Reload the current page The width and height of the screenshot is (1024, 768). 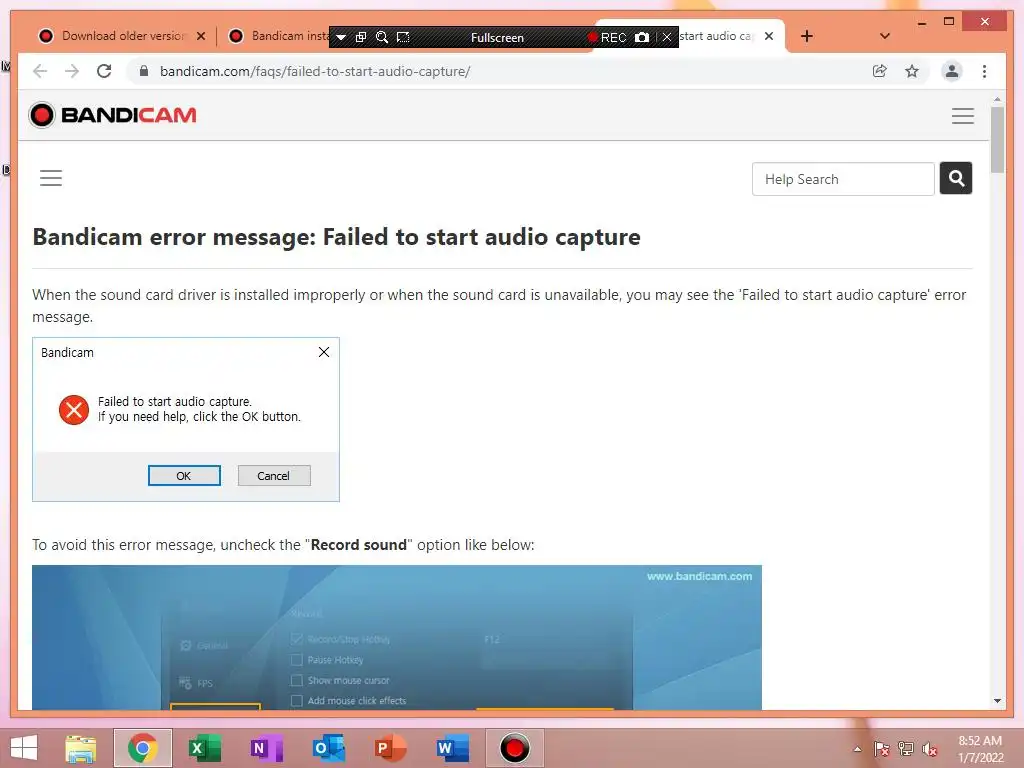(x=104, y=71)
